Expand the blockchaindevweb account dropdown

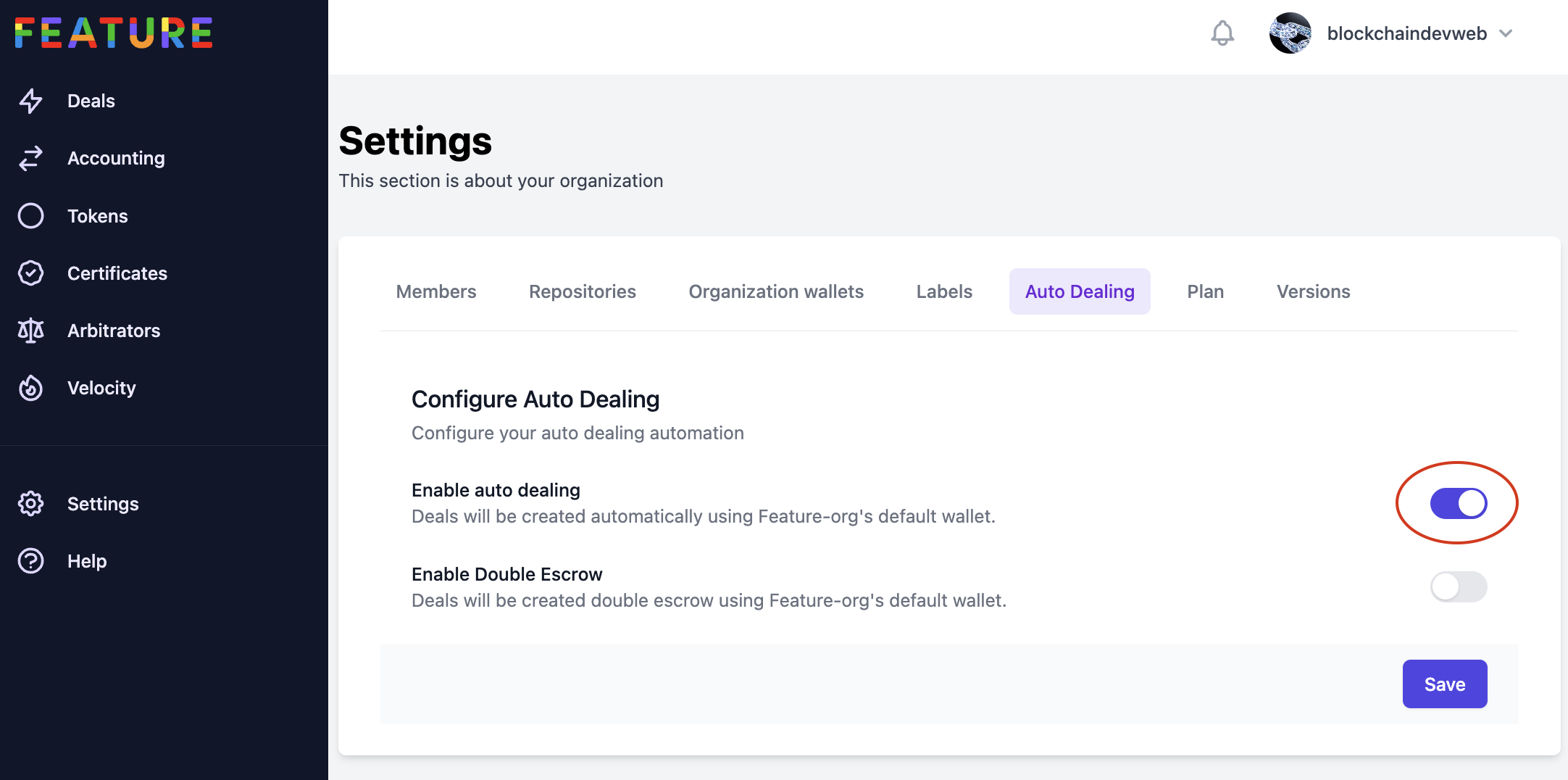[x=1506, y=33]
